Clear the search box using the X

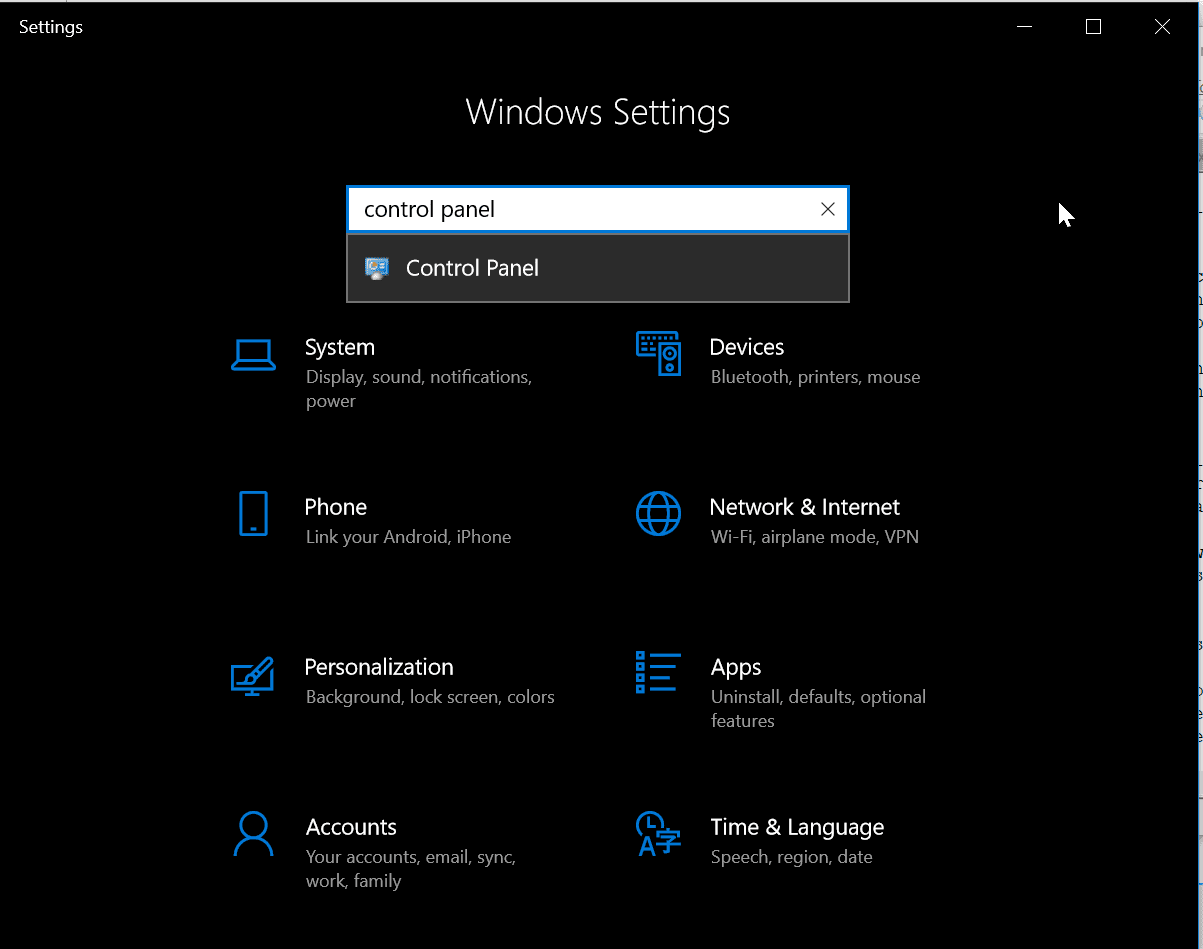tap(827, 209)
